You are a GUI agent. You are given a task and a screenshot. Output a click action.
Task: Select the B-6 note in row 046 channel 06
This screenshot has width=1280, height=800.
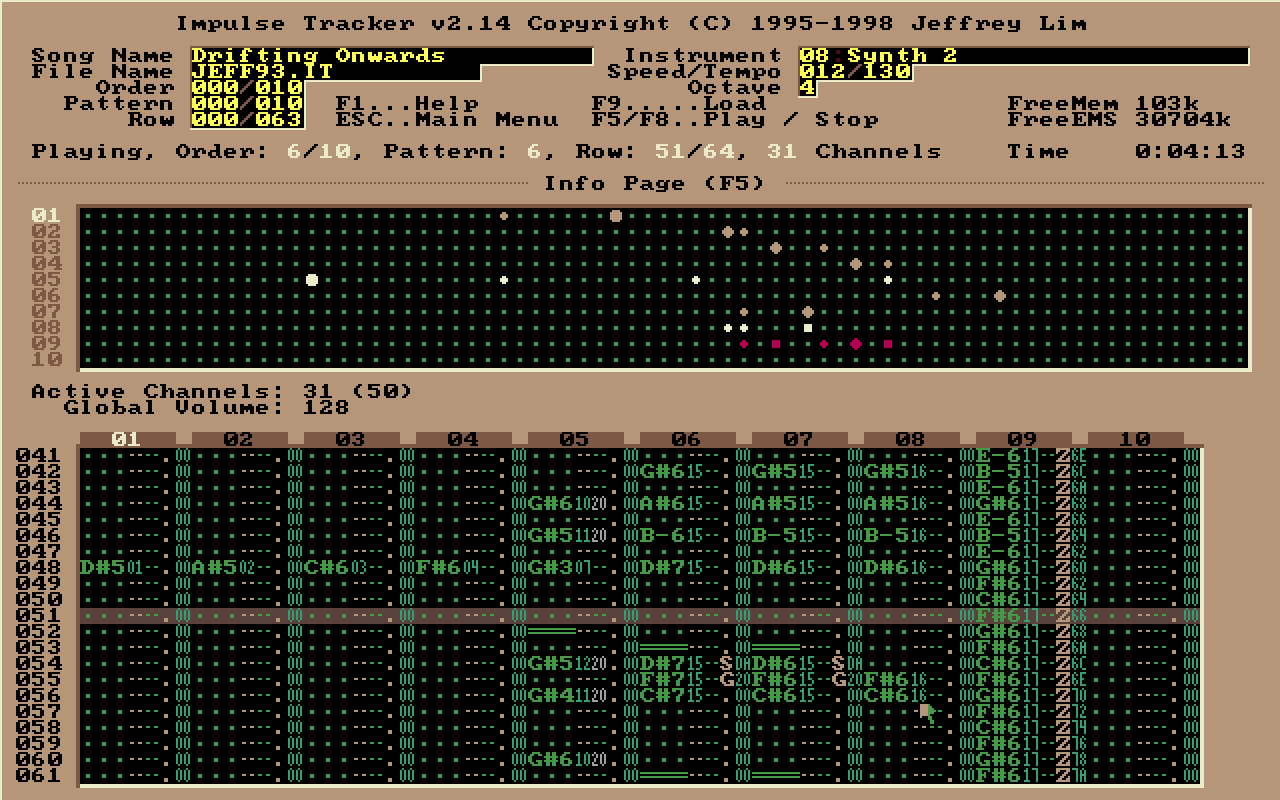point(663,536)
